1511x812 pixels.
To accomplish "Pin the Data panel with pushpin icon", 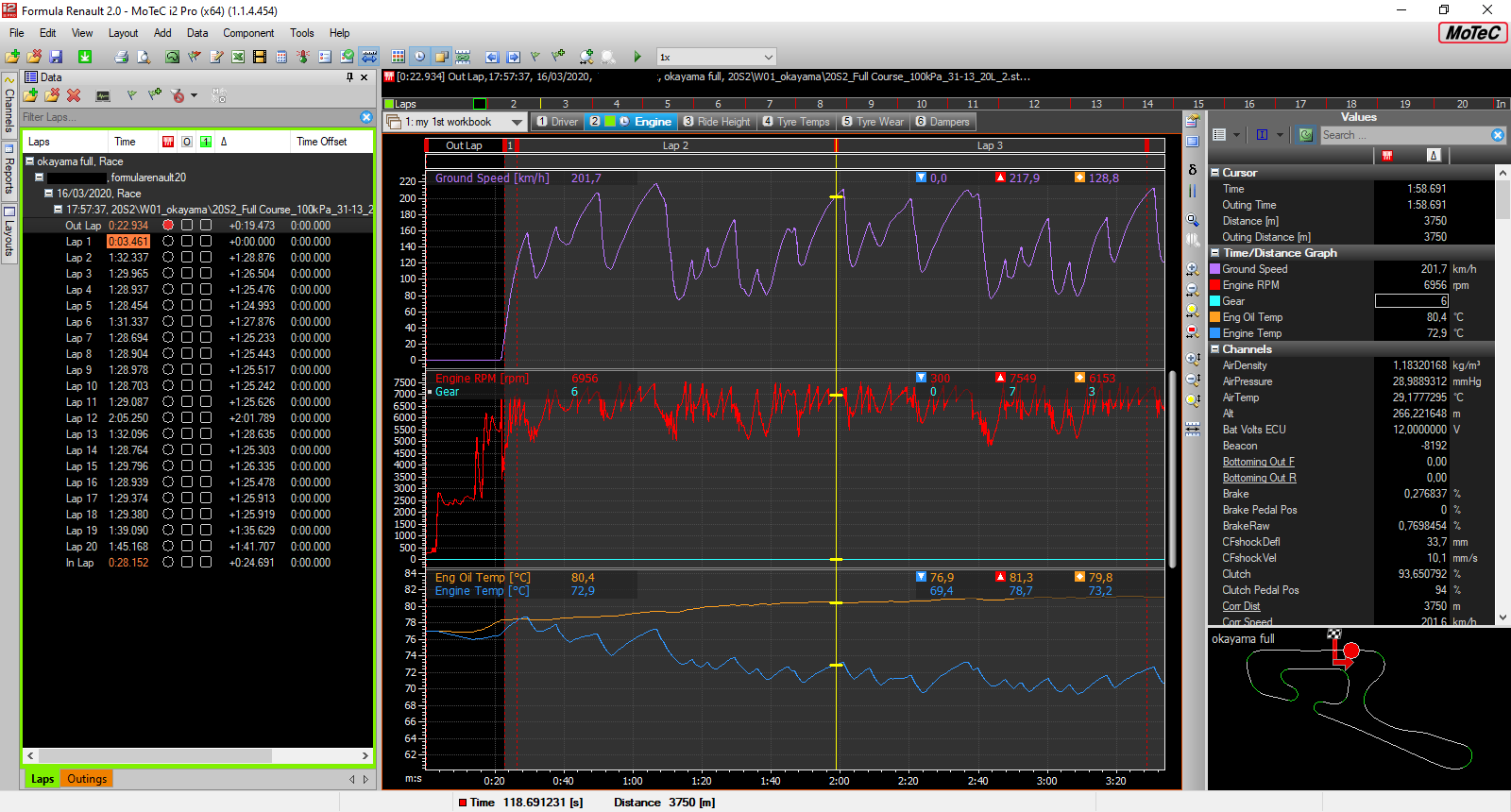I will click(349, 77).
